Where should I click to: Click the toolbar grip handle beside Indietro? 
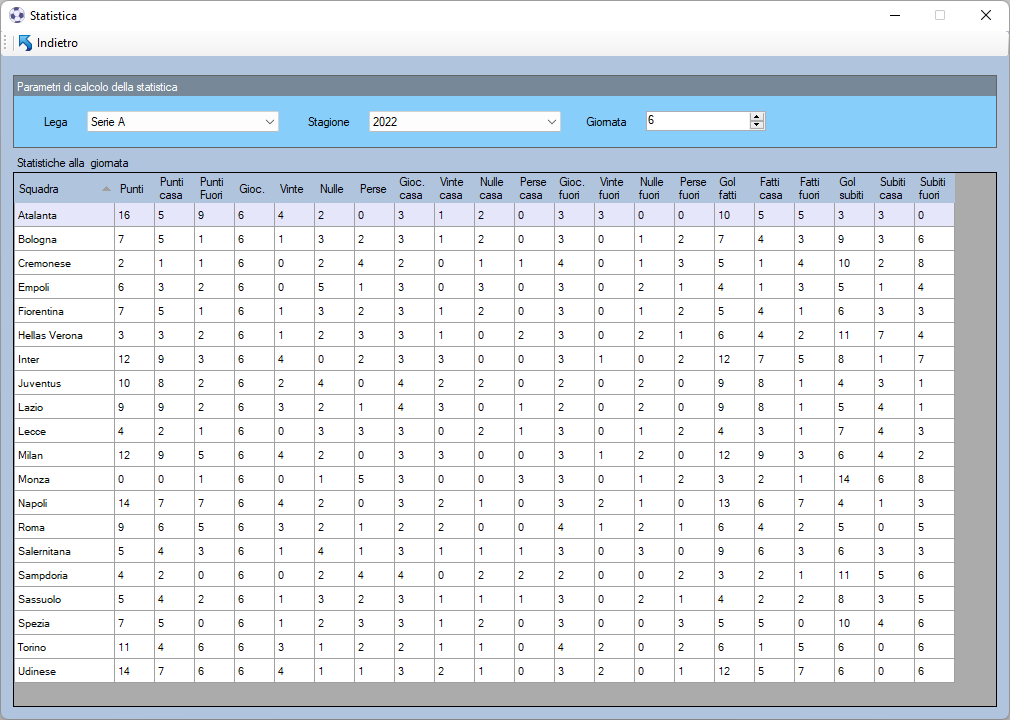click(5, 43)
